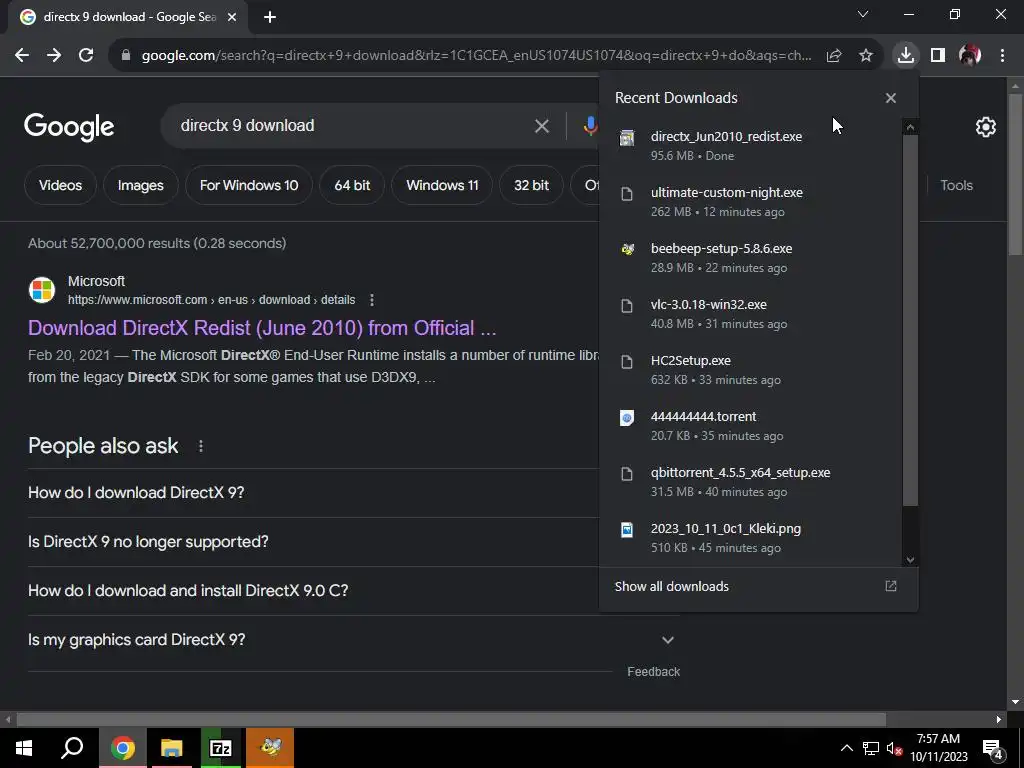
Task: Select the 64 bit filter chip
Action: 352,185
